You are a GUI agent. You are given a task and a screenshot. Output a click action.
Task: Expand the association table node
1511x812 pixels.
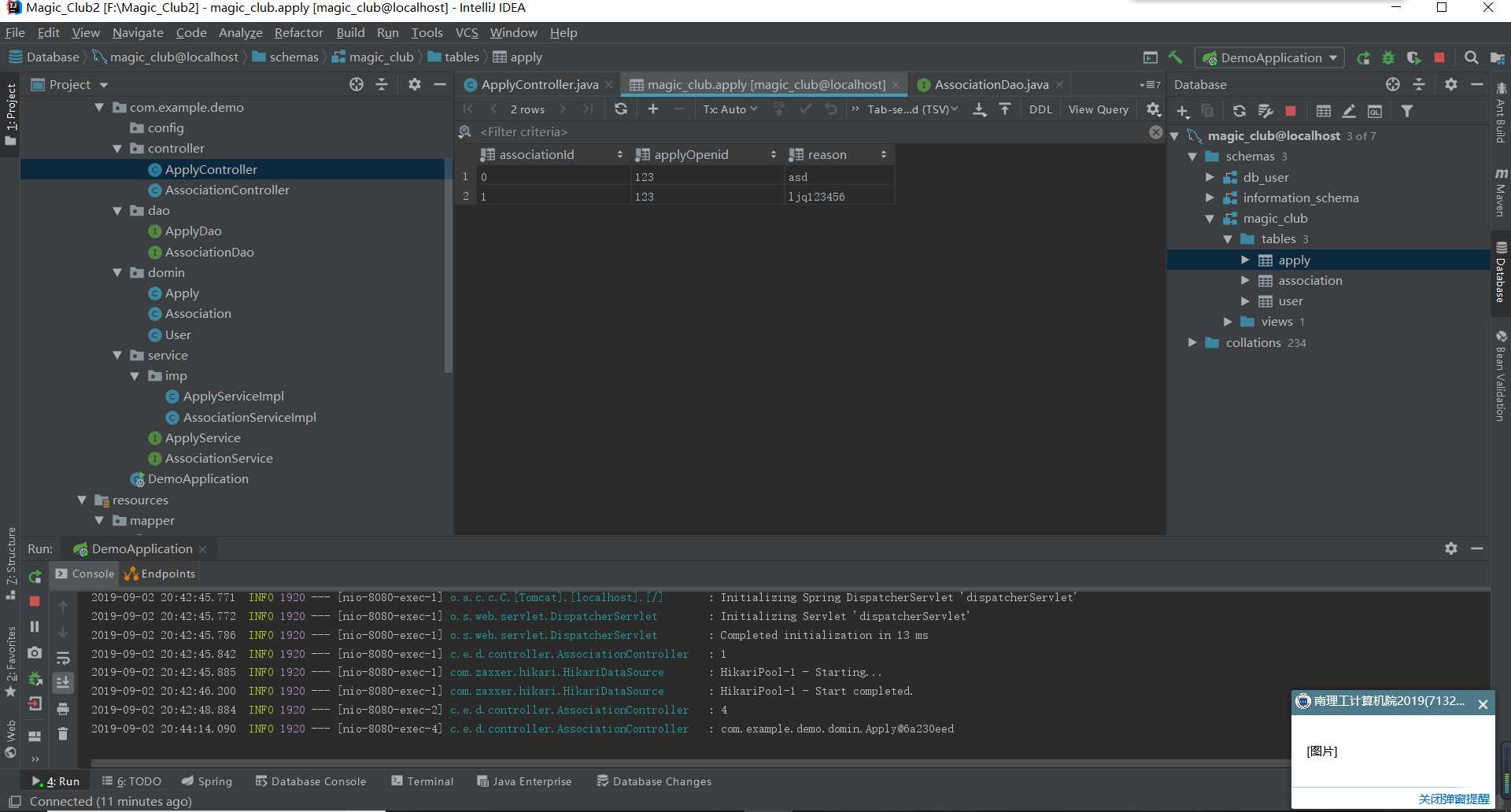coord(1245,280)
